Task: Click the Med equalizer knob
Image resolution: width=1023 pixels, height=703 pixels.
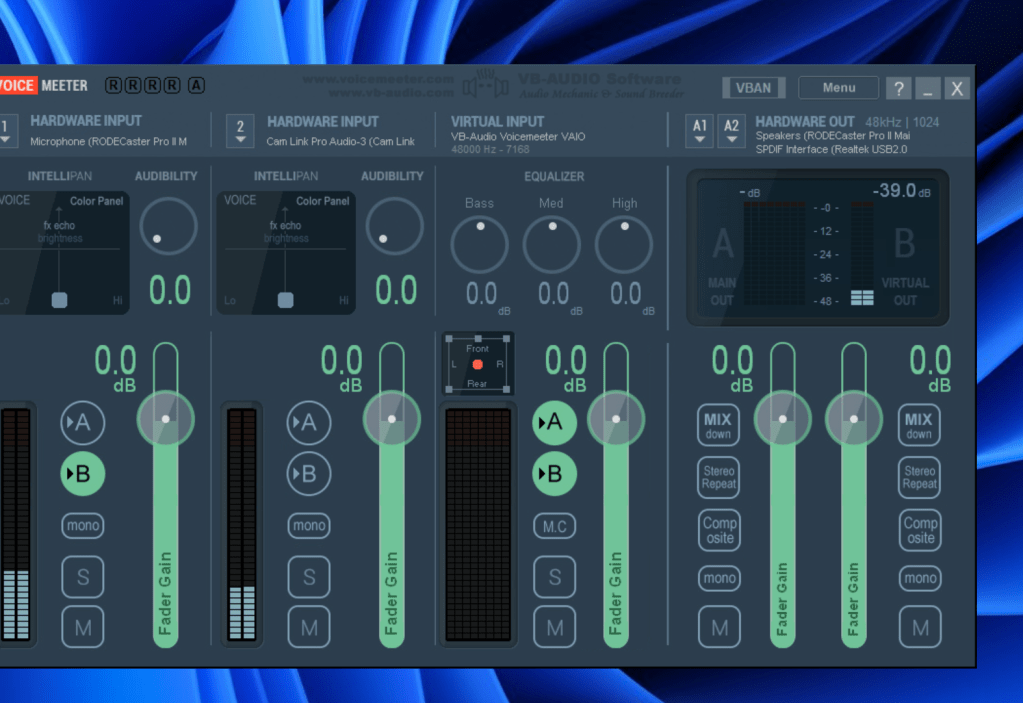Action: click(x=552, y=245)
